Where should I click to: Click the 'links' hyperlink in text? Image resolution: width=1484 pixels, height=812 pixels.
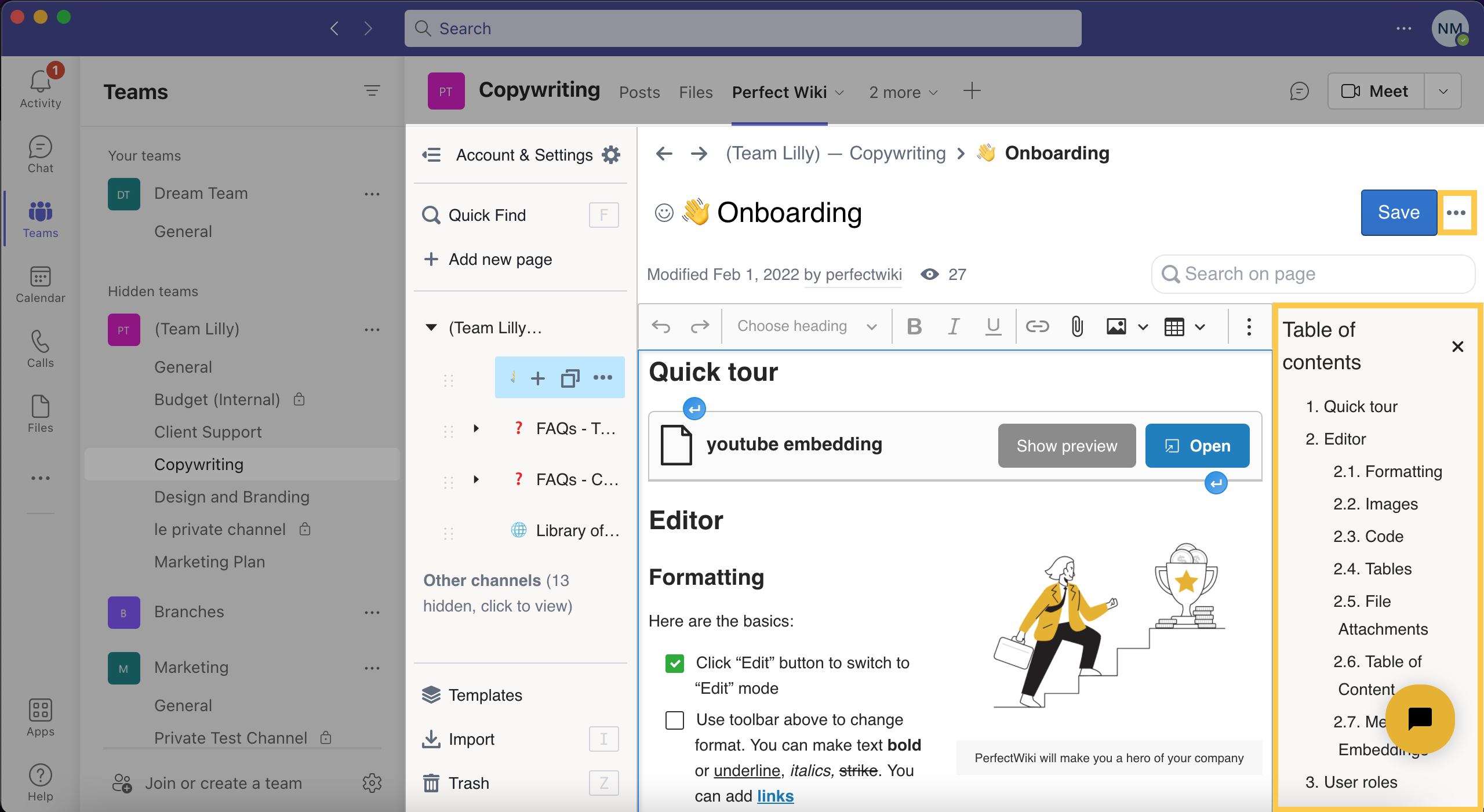[x=775, y=796]
